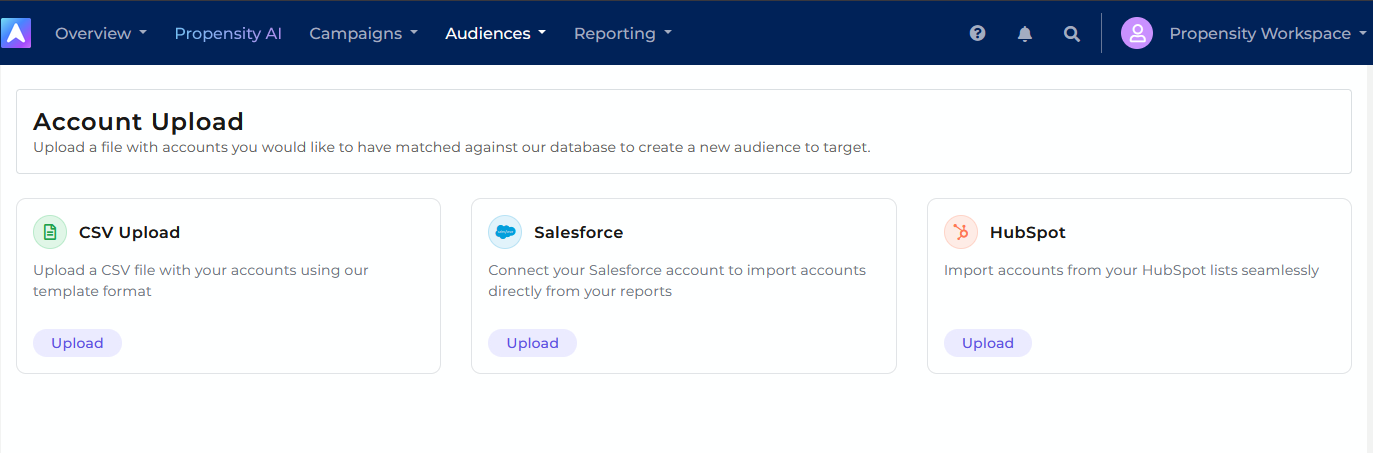Viewport: 1373px width, 453px height.
Task: Click 'Upload a file with accounts' subtitle text
Action: 452,147
